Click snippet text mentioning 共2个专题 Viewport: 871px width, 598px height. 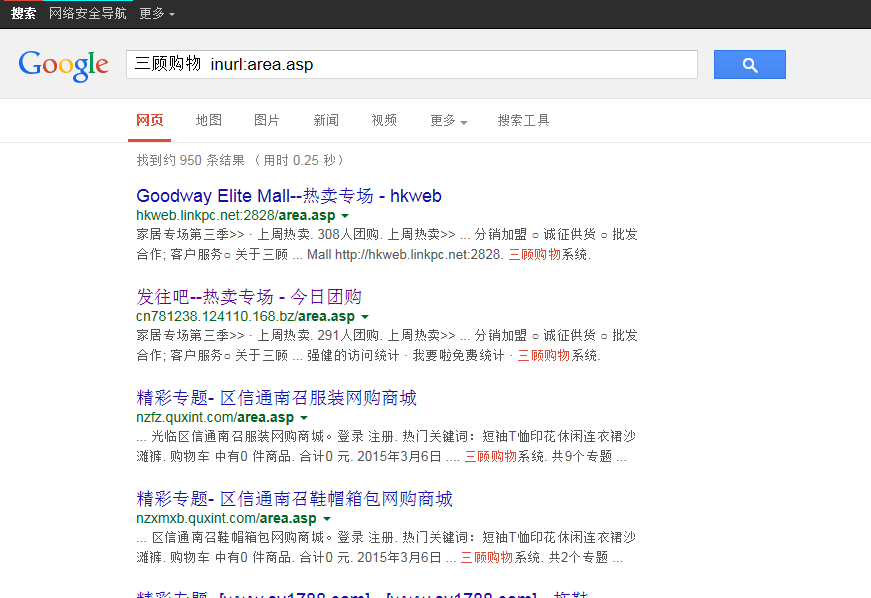click(387, 547)
